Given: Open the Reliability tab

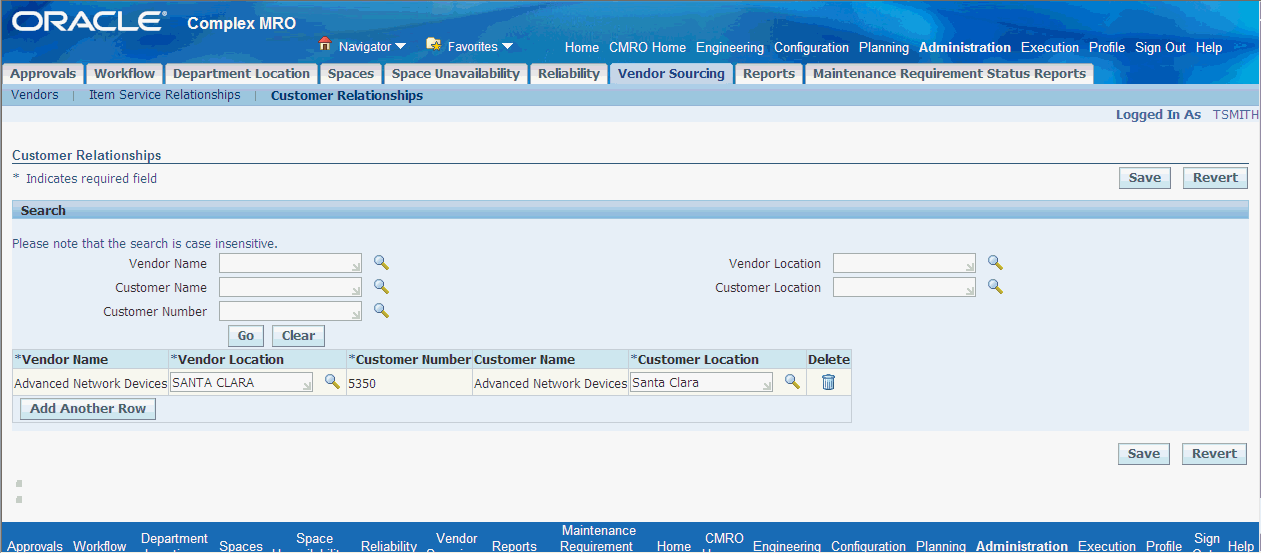Looking at the screenshot, I should [569, 73].
